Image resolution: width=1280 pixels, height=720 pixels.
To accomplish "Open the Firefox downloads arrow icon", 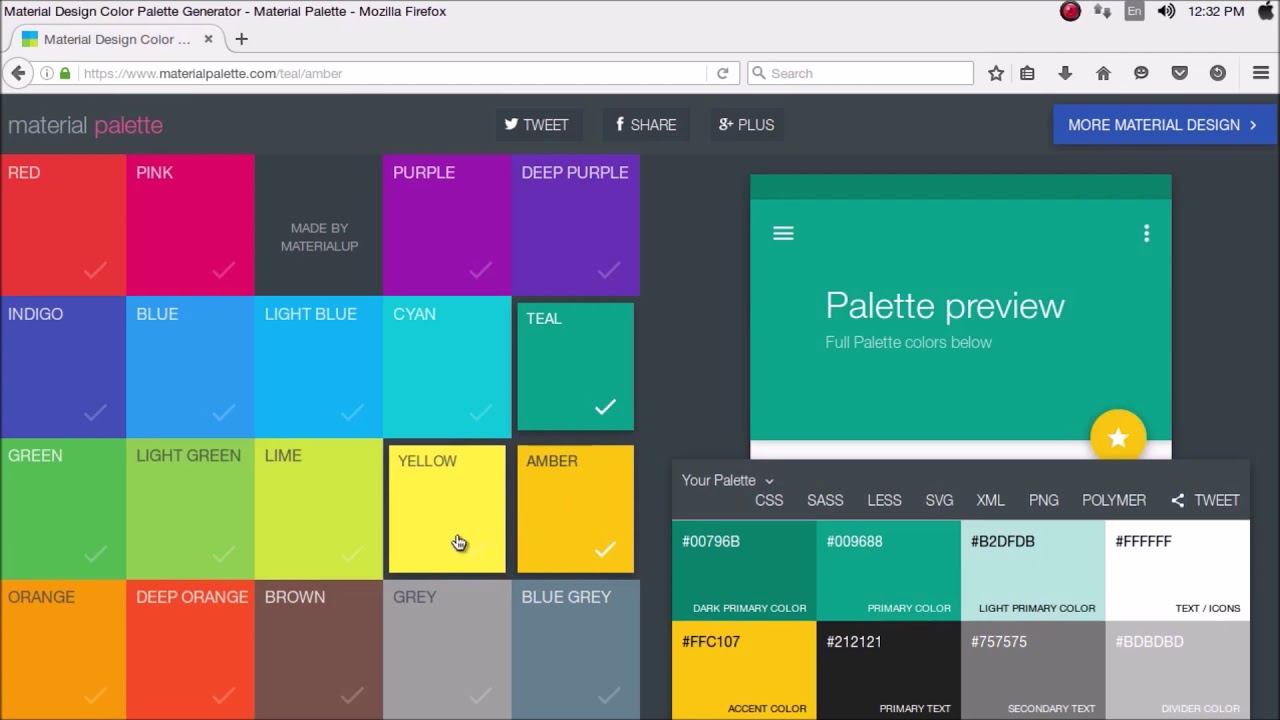I will (1065, 73).
